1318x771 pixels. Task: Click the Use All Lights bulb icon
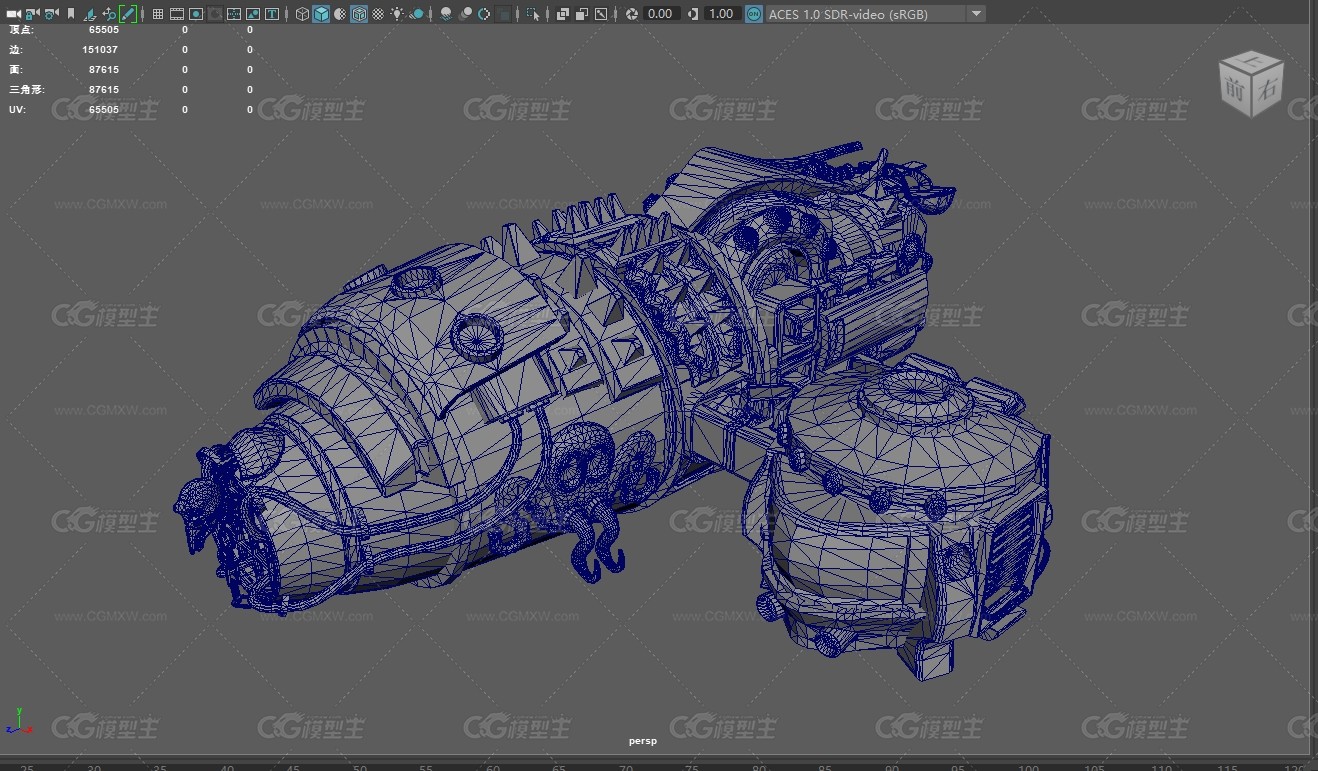tap(397, 14)
